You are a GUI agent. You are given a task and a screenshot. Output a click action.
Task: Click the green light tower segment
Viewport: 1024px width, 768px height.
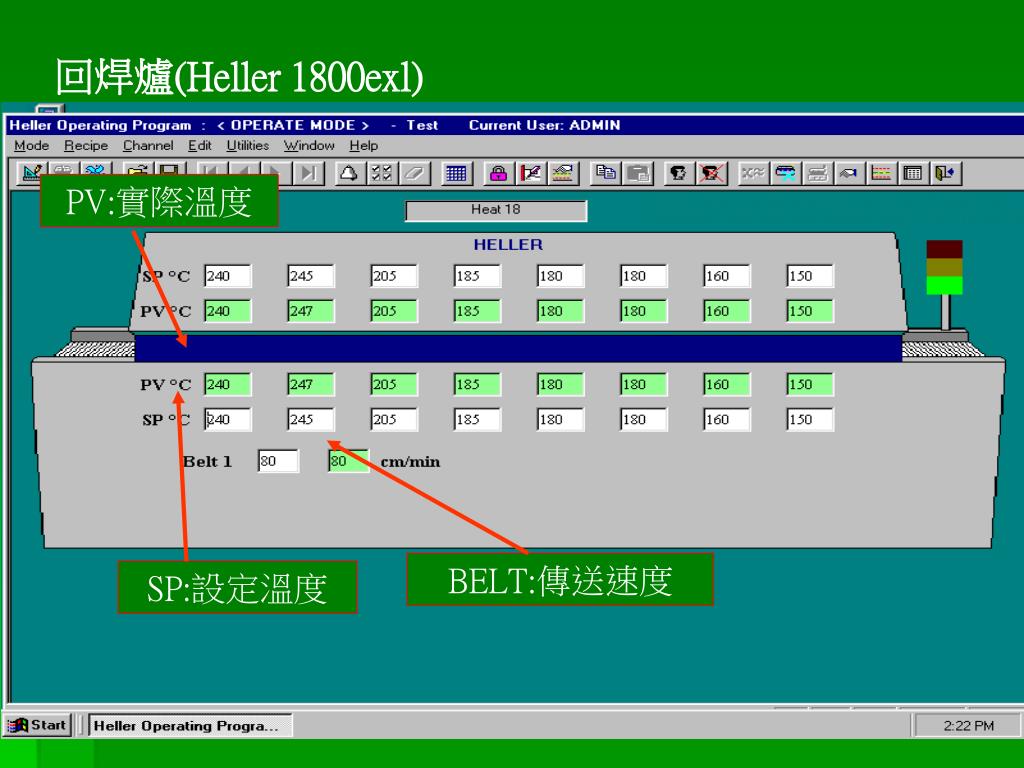[944, 285]
